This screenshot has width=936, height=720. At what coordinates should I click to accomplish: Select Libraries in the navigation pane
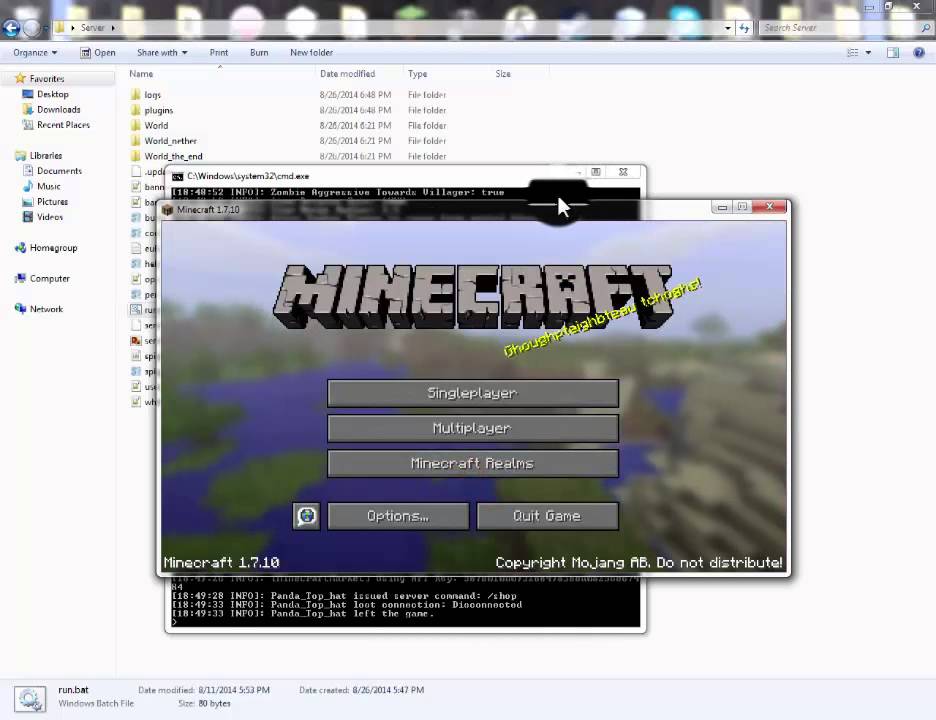pos(46,156)
